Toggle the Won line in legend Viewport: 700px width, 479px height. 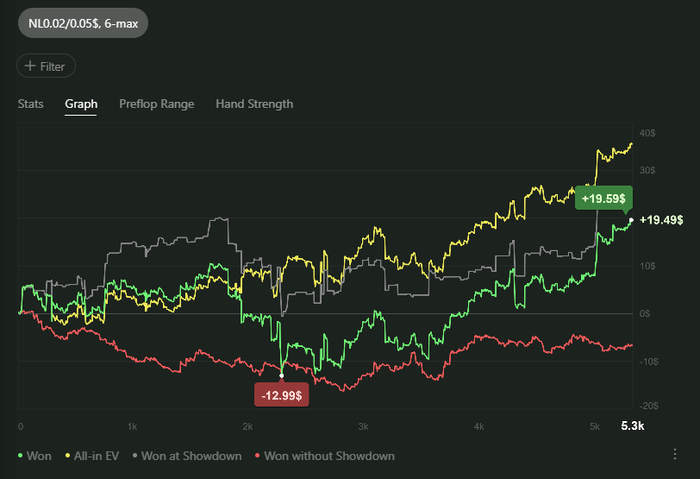point(35,456)
